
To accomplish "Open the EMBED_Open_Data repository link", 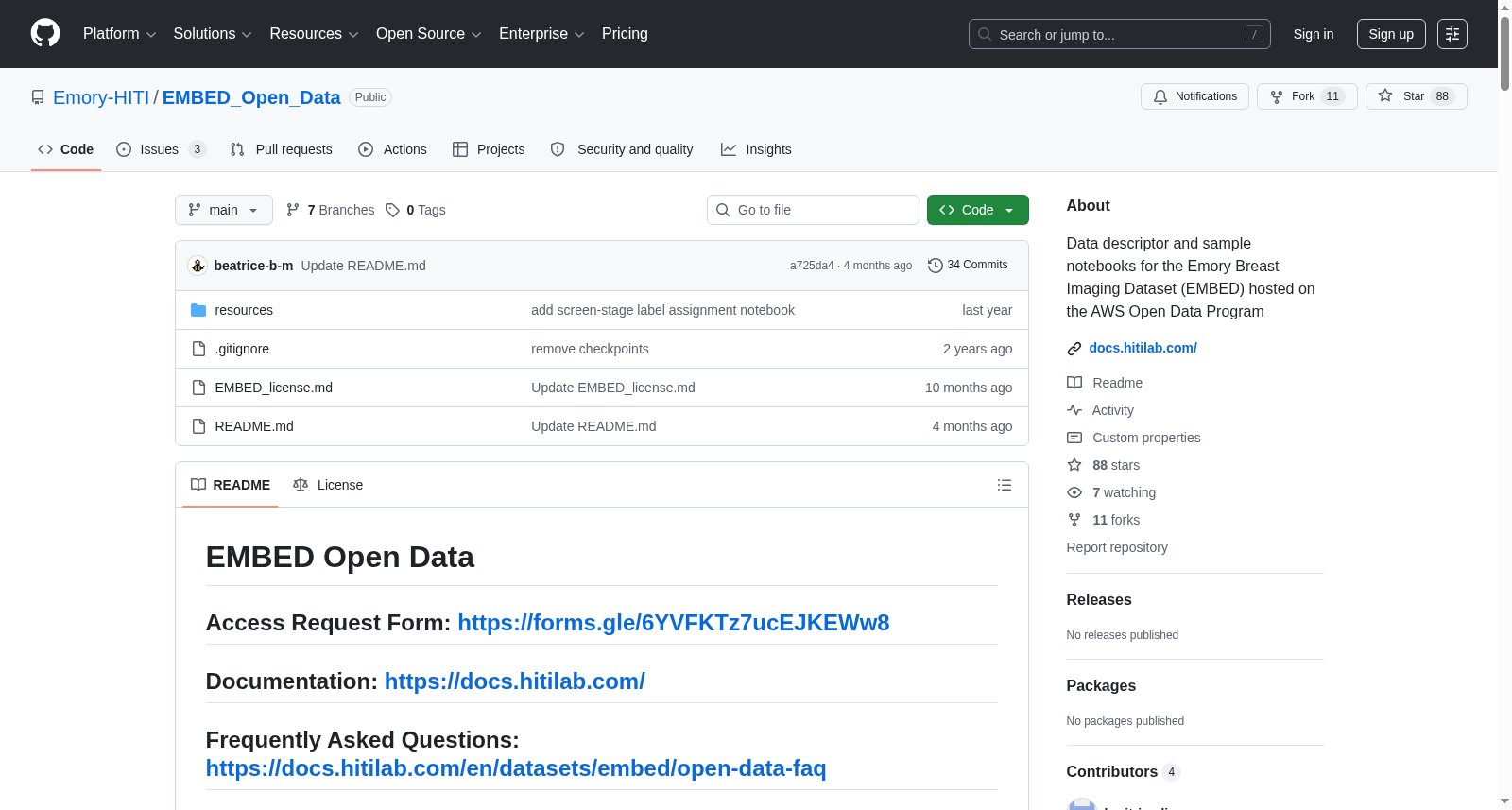I will click(x=251, y=97).
